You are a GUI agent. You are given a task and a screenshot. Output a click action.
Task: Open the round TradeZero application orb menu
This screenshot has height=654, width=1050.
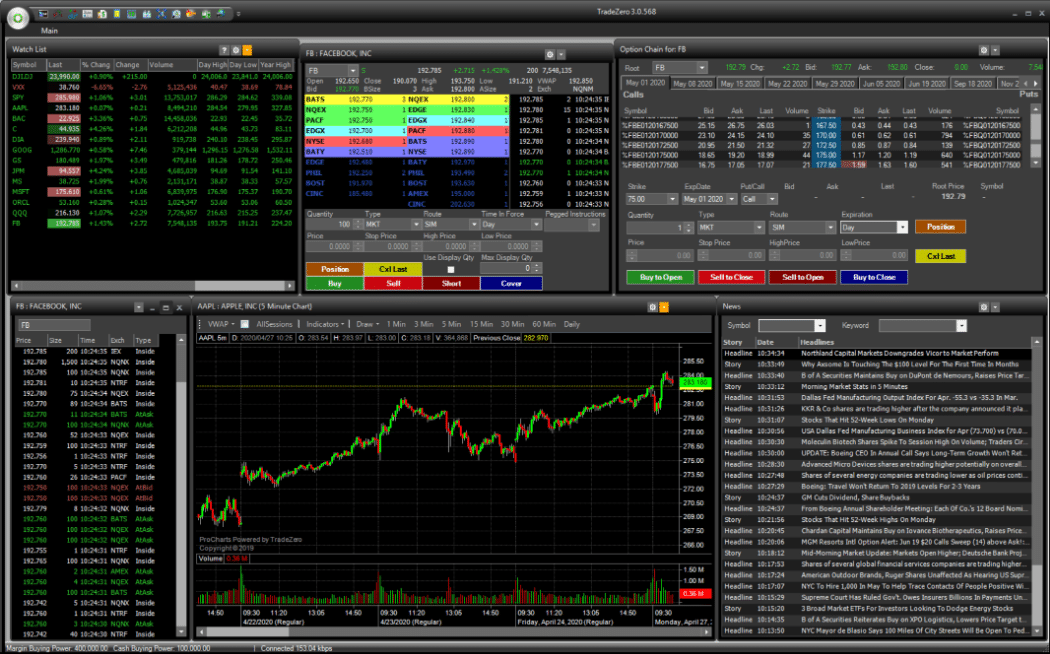[x=18, y=18]
